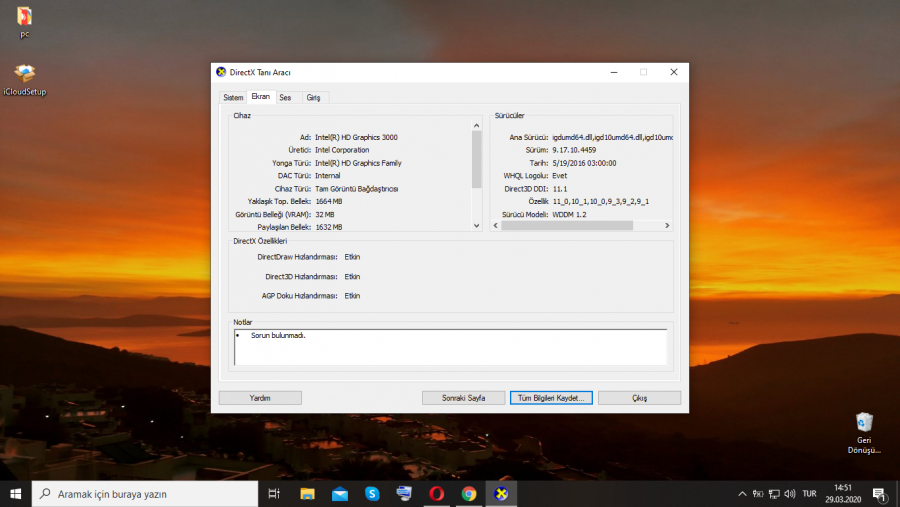Viewport: 900px width, 507px height.
Task: Open the Giriş tab
Action: (x=313, y=97)
